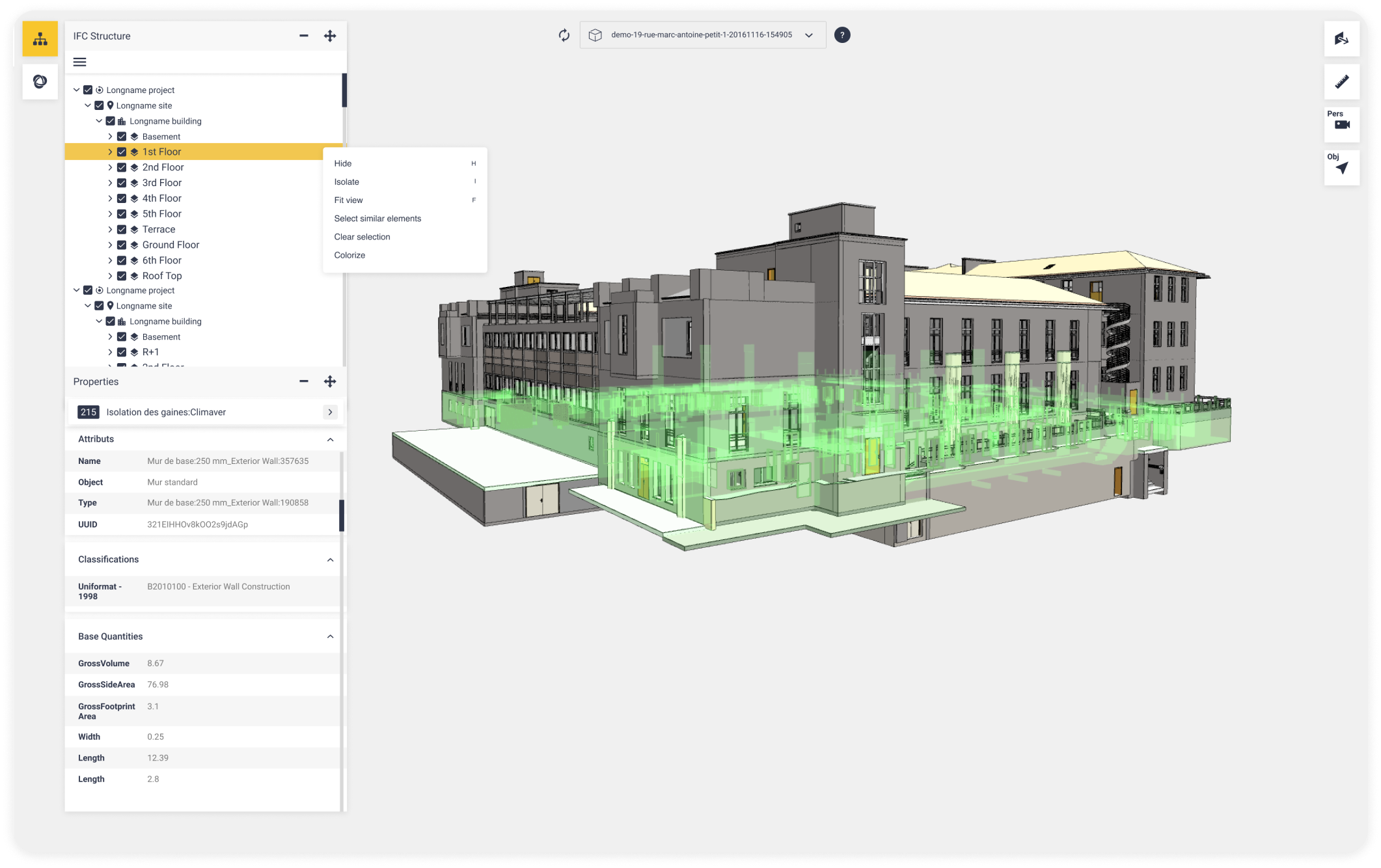Open the help question mark icon
1381x868 pixels.
(x=841, y=35)
